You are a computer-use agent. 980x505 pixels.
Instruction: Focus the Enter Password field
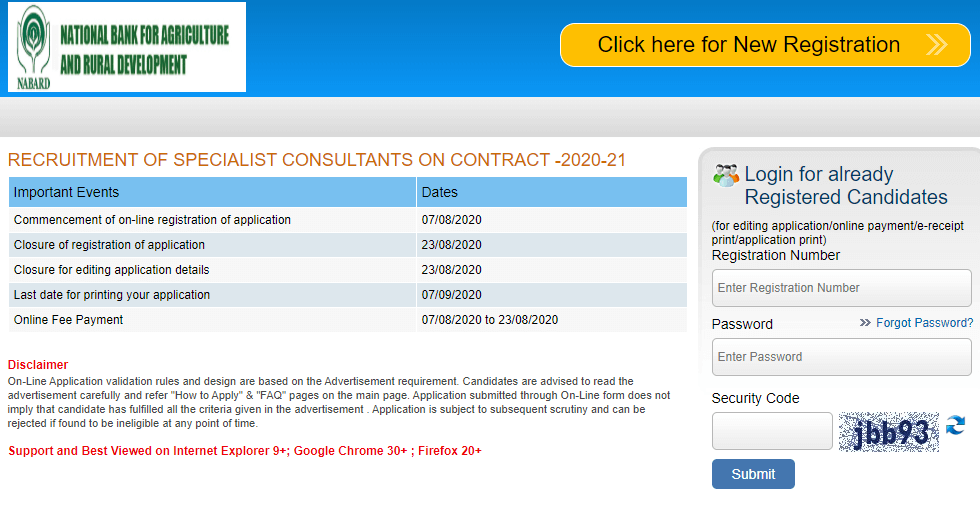[841, 357]
